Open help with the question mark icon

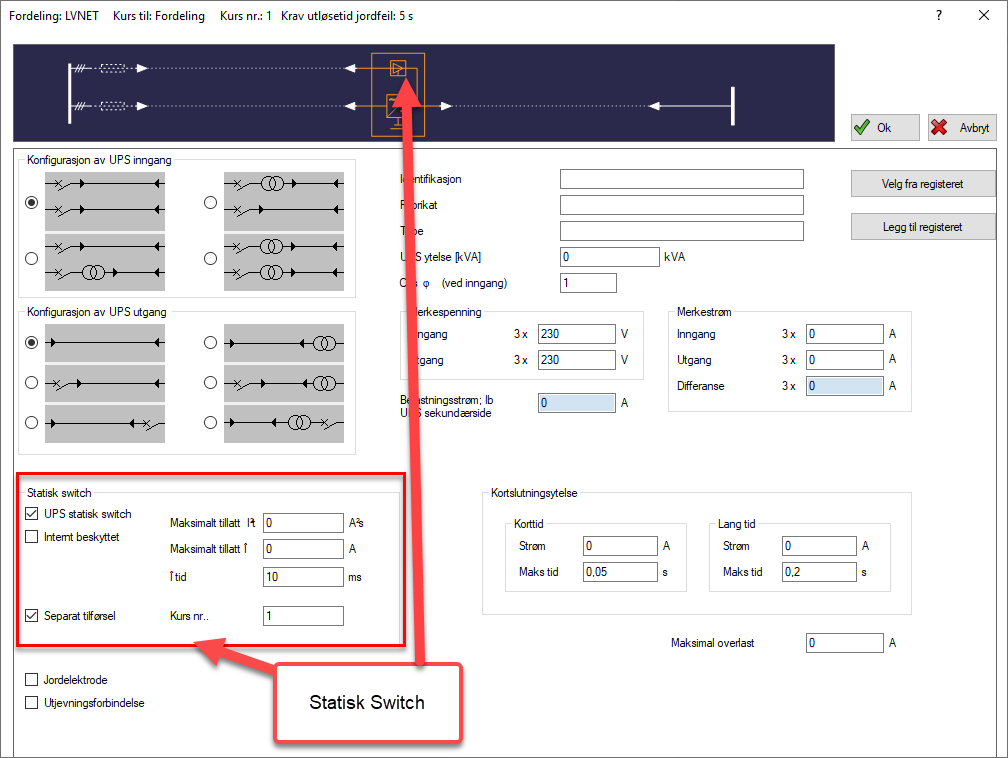tap(938, 15)
